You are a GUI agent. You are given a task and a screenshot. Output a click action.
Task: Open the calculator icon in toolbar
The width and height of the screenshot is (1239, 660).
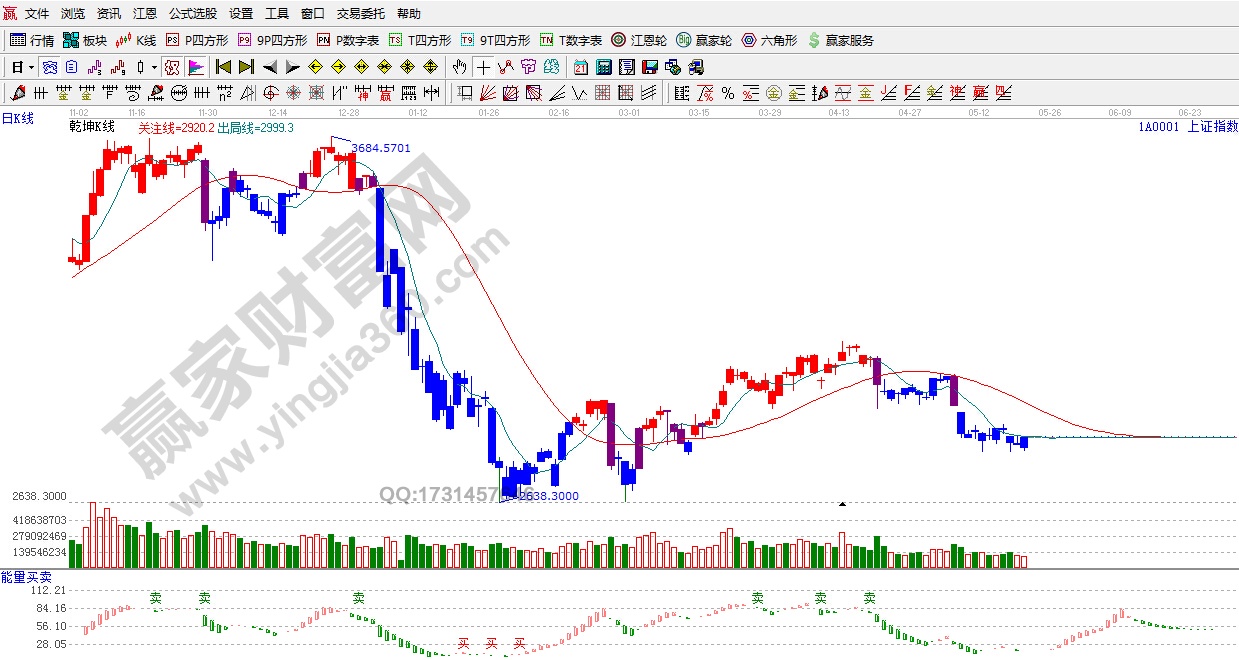(x=603, y=67)
